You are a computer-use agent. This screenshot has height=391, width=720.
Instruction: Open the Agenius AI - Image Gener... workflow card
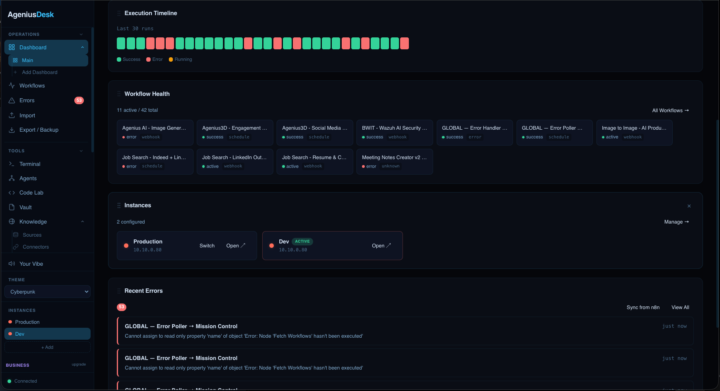(x=155, y=133)
